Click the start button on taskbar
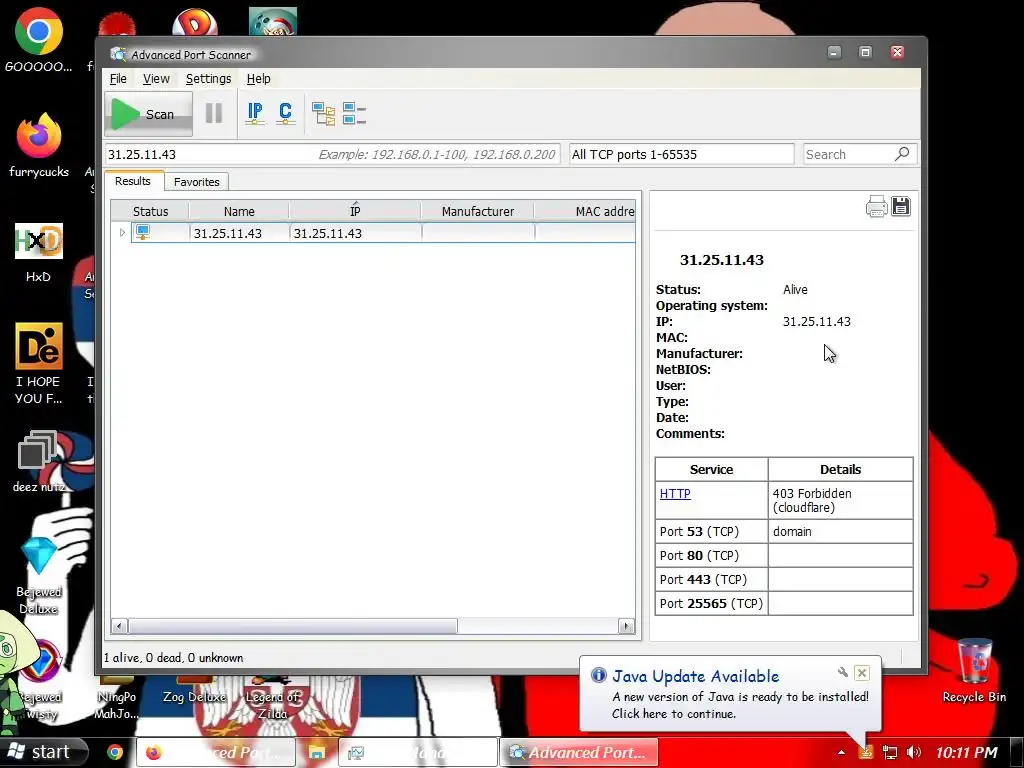The image size is (1024, 768). (44, 752)
